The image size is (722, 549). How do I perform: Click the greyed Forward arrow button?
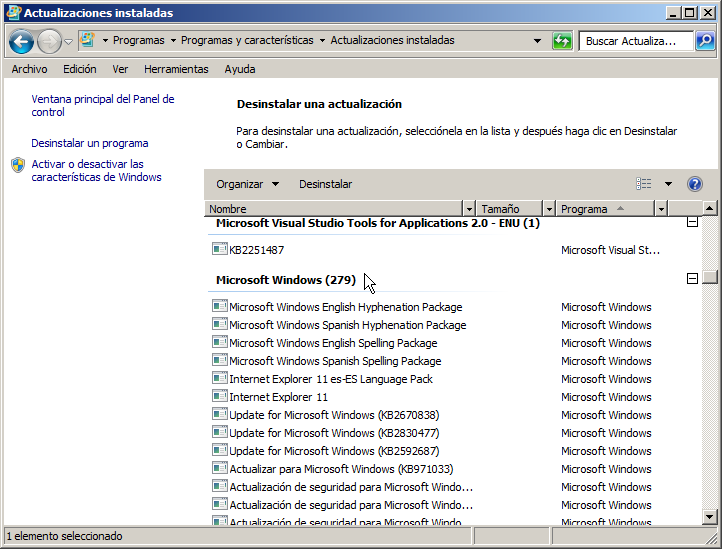pos(49,41)
